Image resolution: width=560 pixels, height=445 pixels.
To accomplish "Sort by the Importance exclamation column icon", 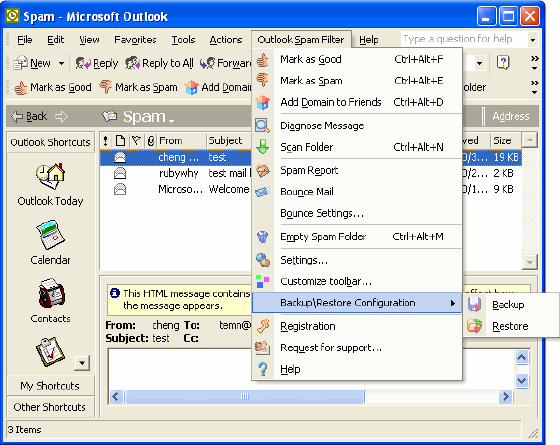I will [105, 141].
